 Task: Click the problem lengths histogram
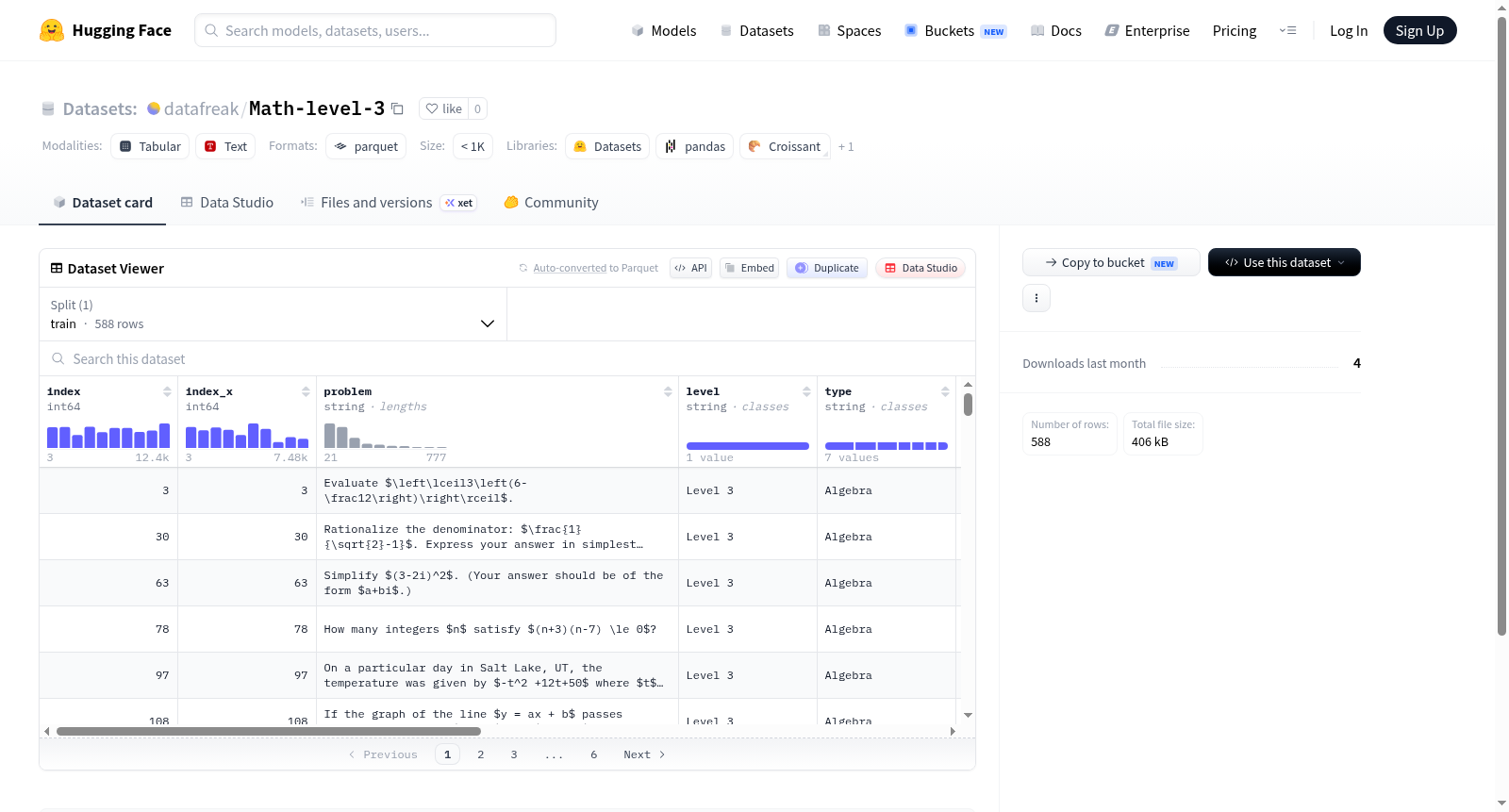coord(386,436)
